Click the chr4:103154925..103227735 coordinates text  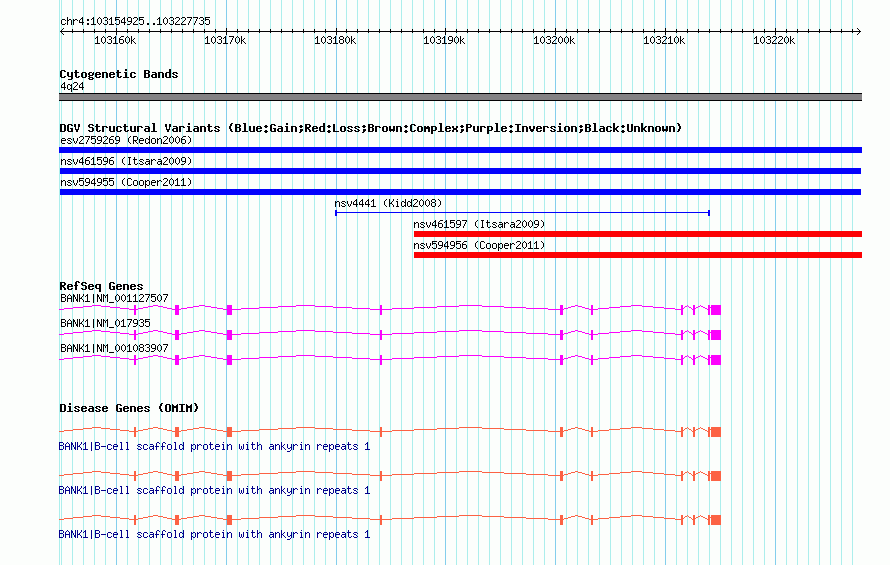pyautogui.click(x=135, y=21)
